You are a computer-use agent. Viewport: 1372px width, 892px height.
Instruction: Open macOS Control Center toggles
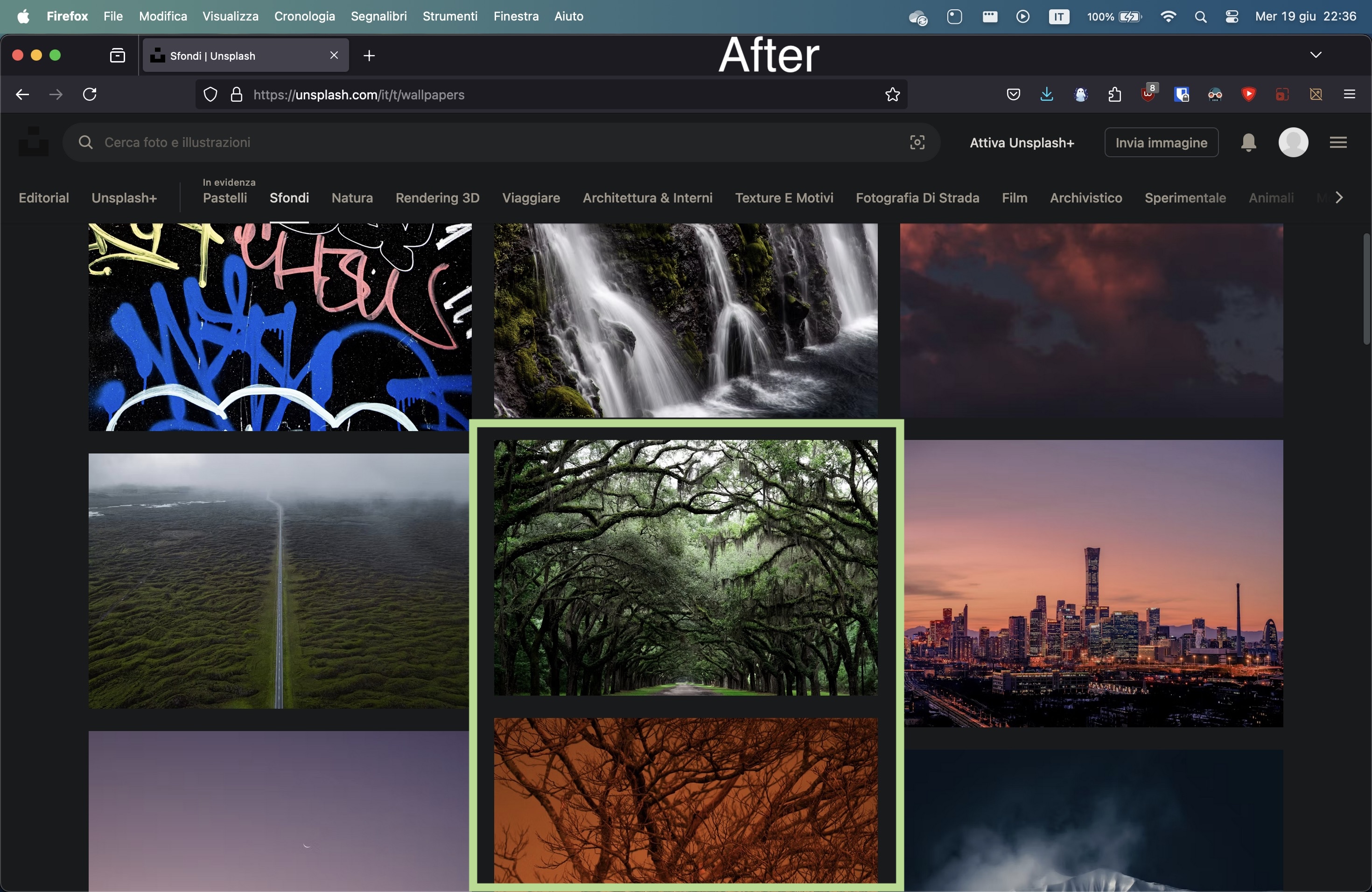pyautogui.click(x=1232, y=17)
